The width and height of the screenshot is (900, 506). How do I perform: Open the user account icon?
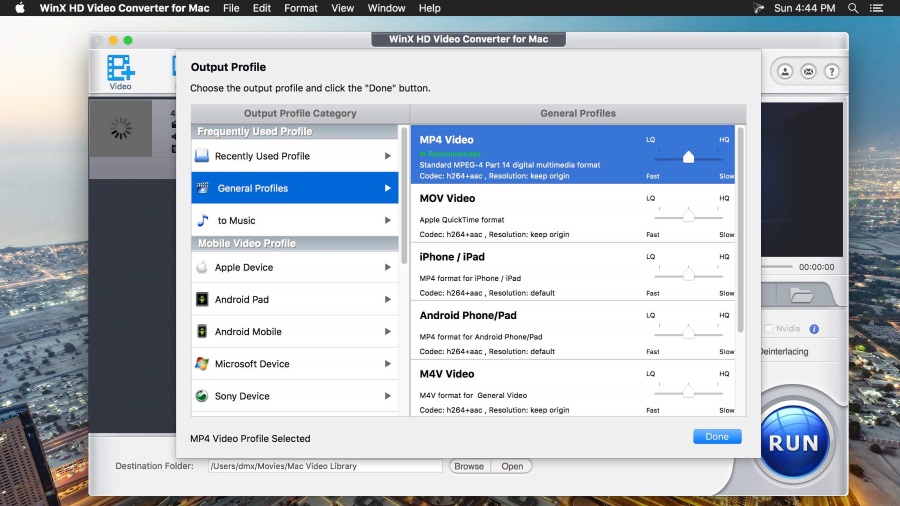click(785, 72)
